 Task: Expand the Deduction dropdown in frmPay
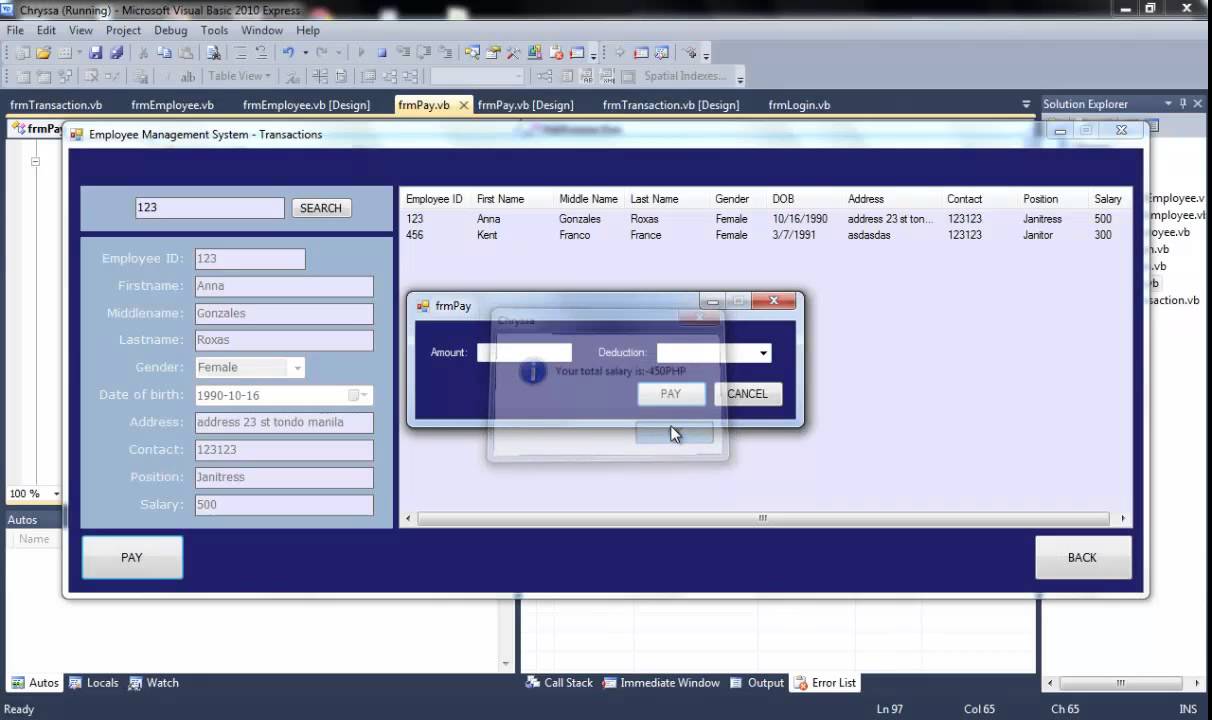pos(762,352)
